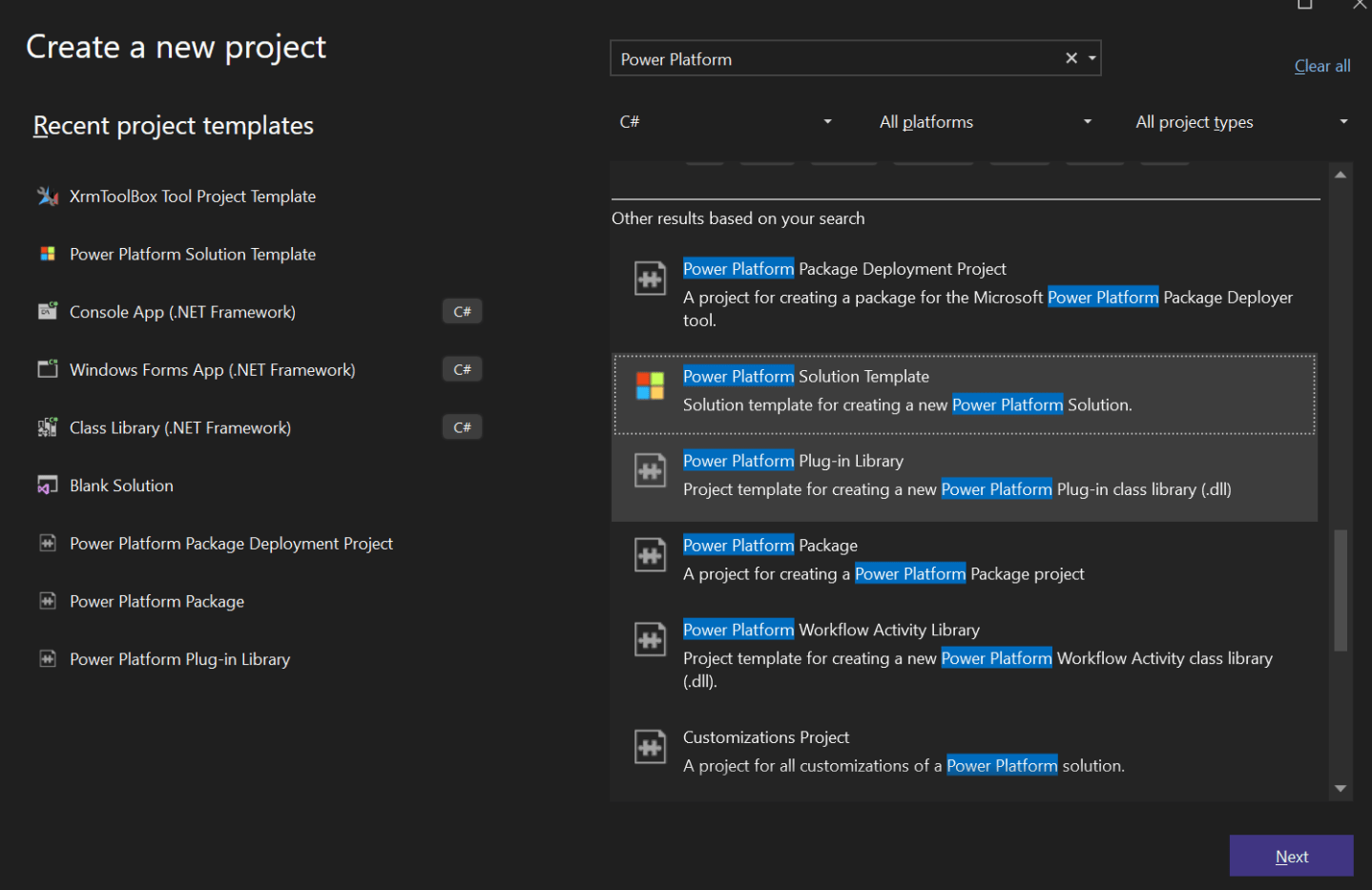Expand the All project types dropdown
Viewport: 1372px width, 890px height.
coord(1240,121)
